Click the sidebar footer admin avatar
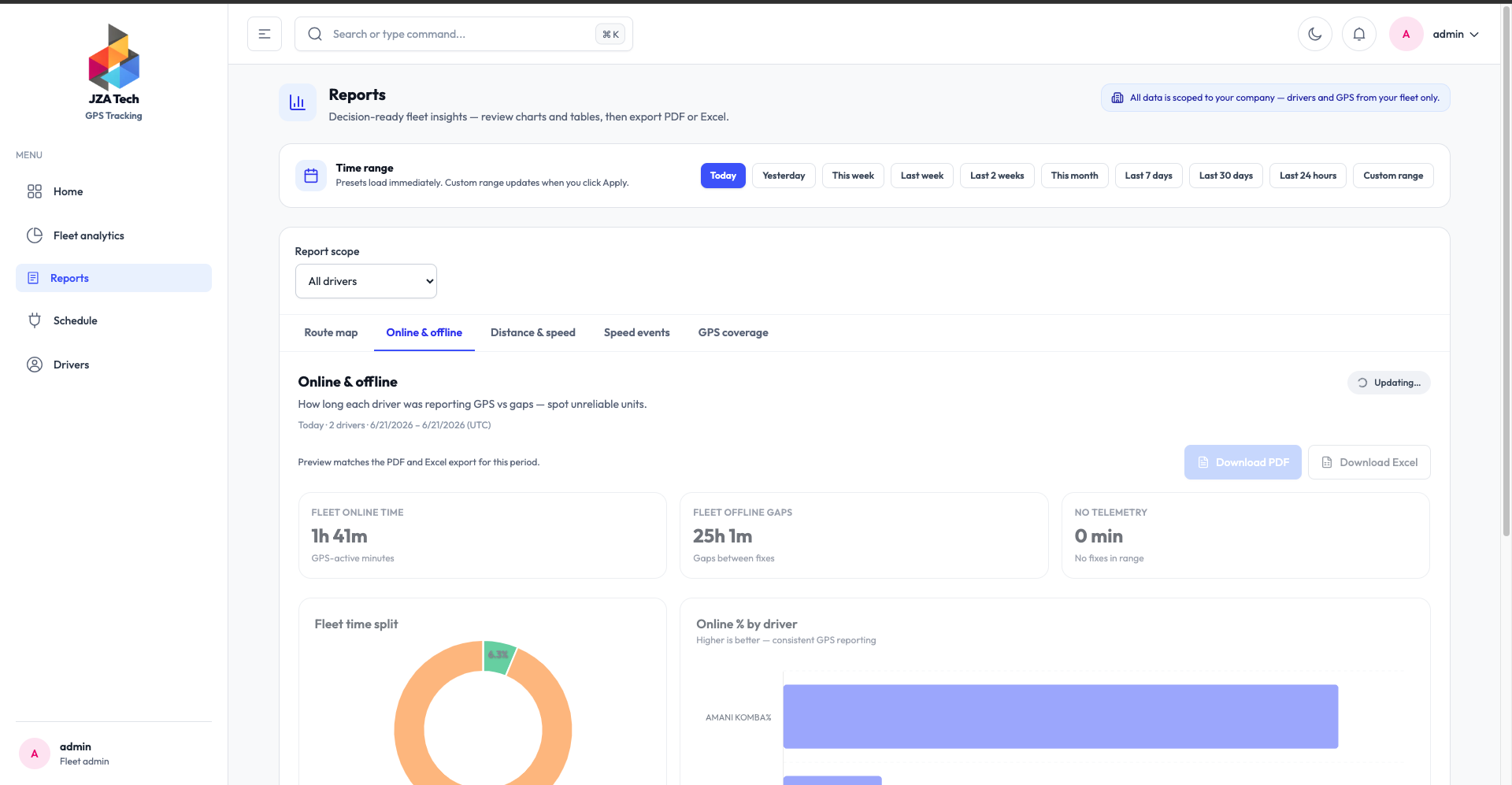Screen dimensions: 1512x785 coord(35,754)
